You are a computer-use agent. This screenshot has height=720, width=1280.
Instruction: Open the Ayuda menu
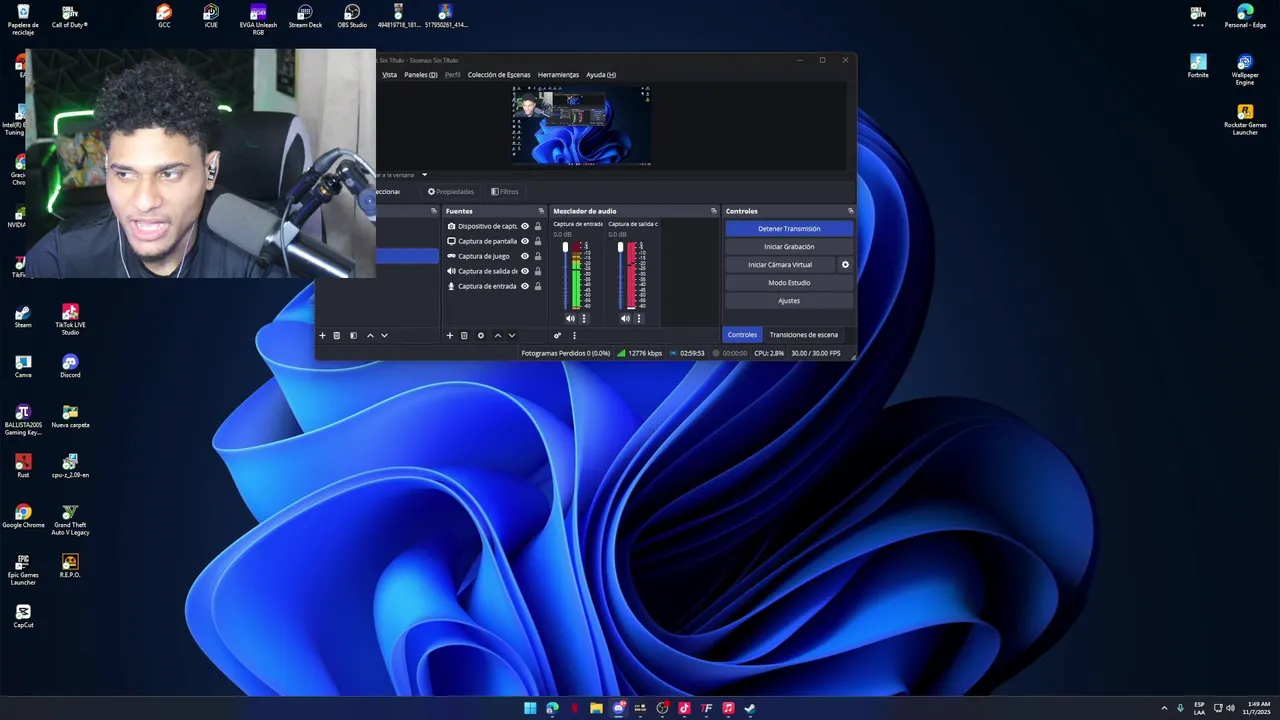tap(601, 75)
